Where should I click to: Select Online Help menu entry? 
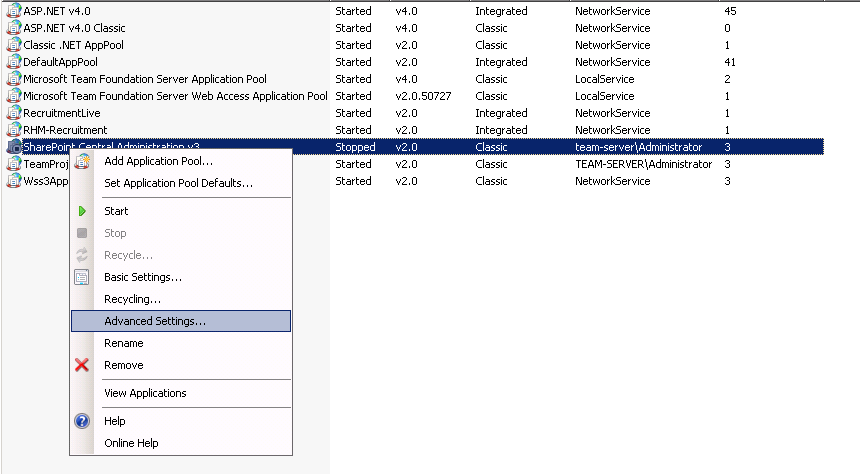(x=131, y=443)
